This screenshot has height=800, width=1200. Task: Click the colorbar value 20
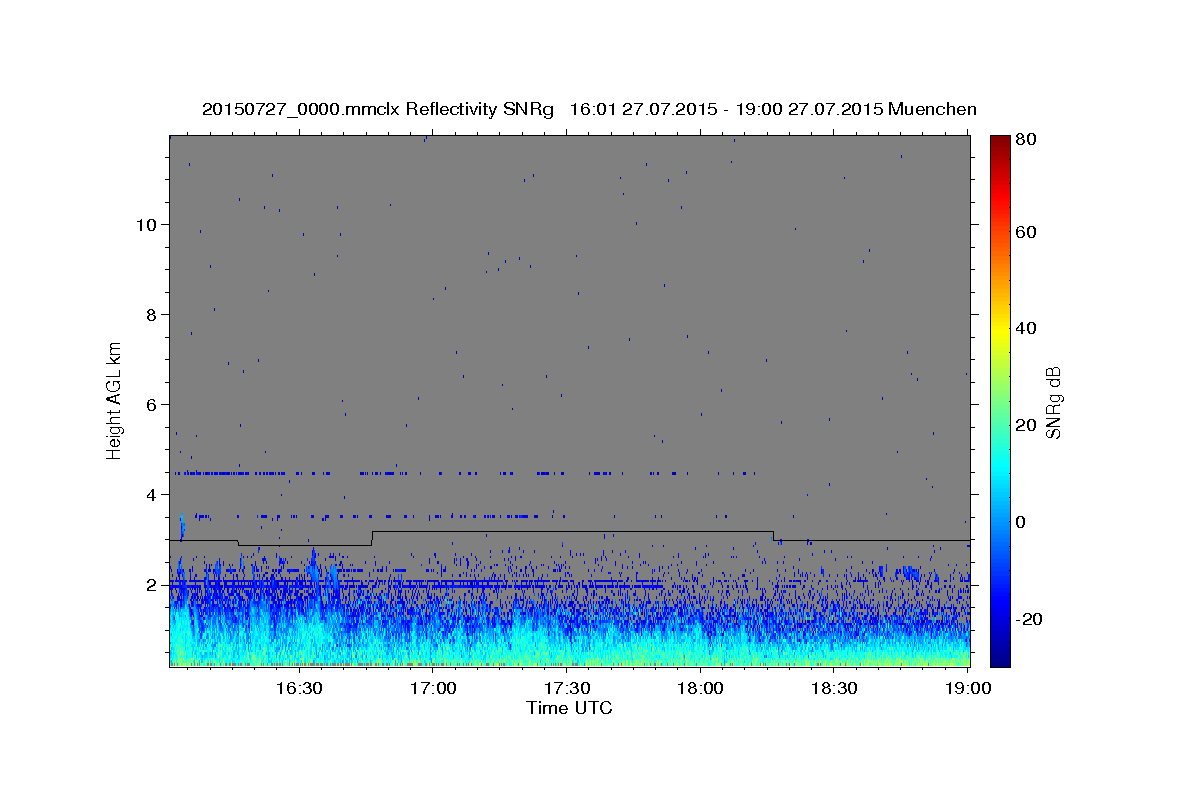pyautogui.click(x=1027, y=425)
